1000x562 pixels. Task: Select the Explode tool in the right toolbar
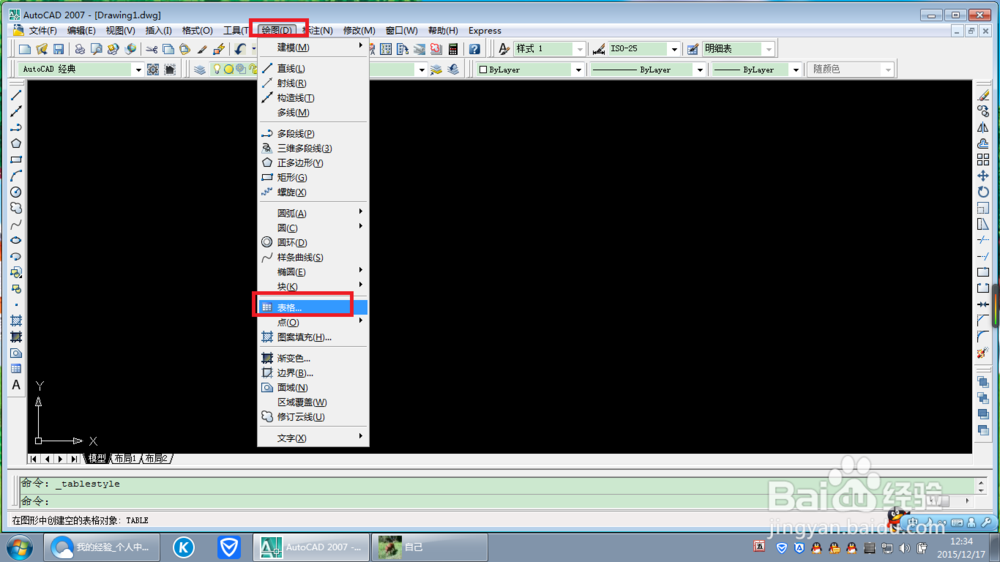pos(983,353)
